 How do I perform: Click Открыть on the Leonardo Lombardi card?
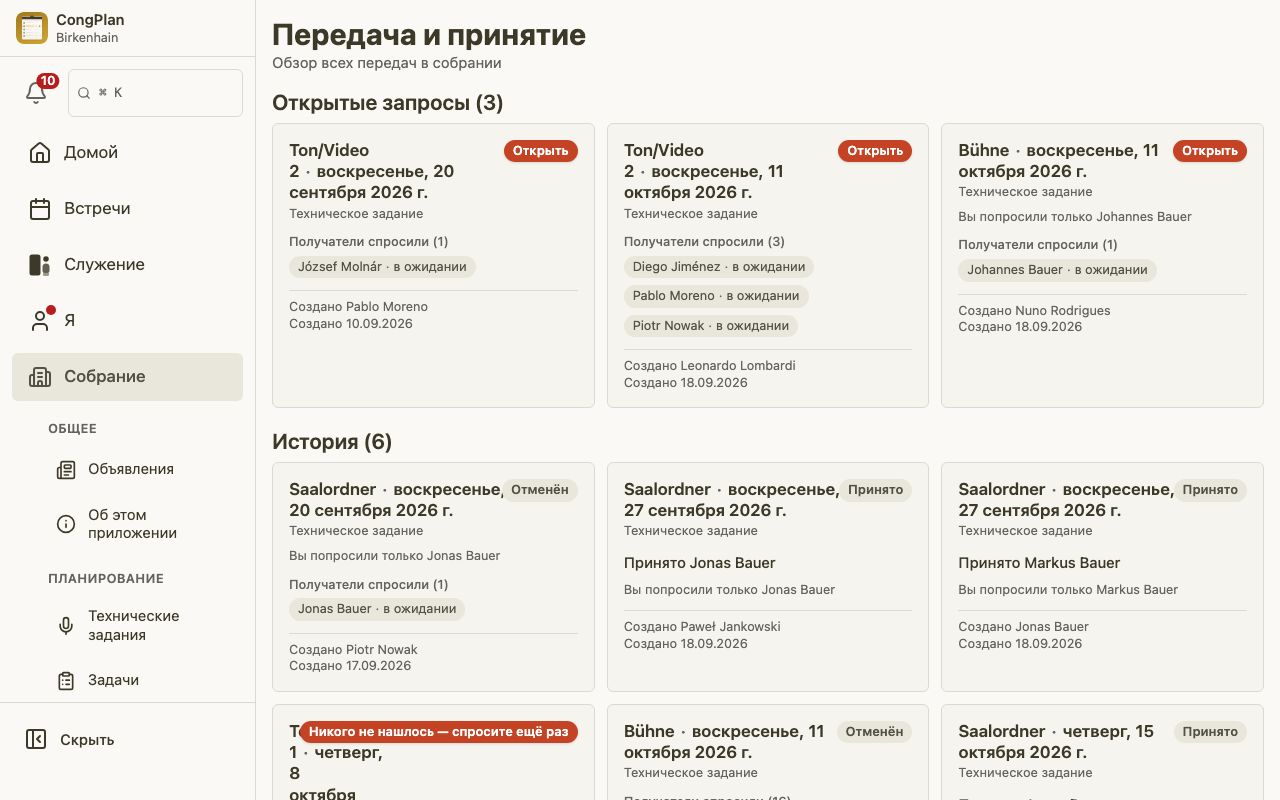coord(875,151)
